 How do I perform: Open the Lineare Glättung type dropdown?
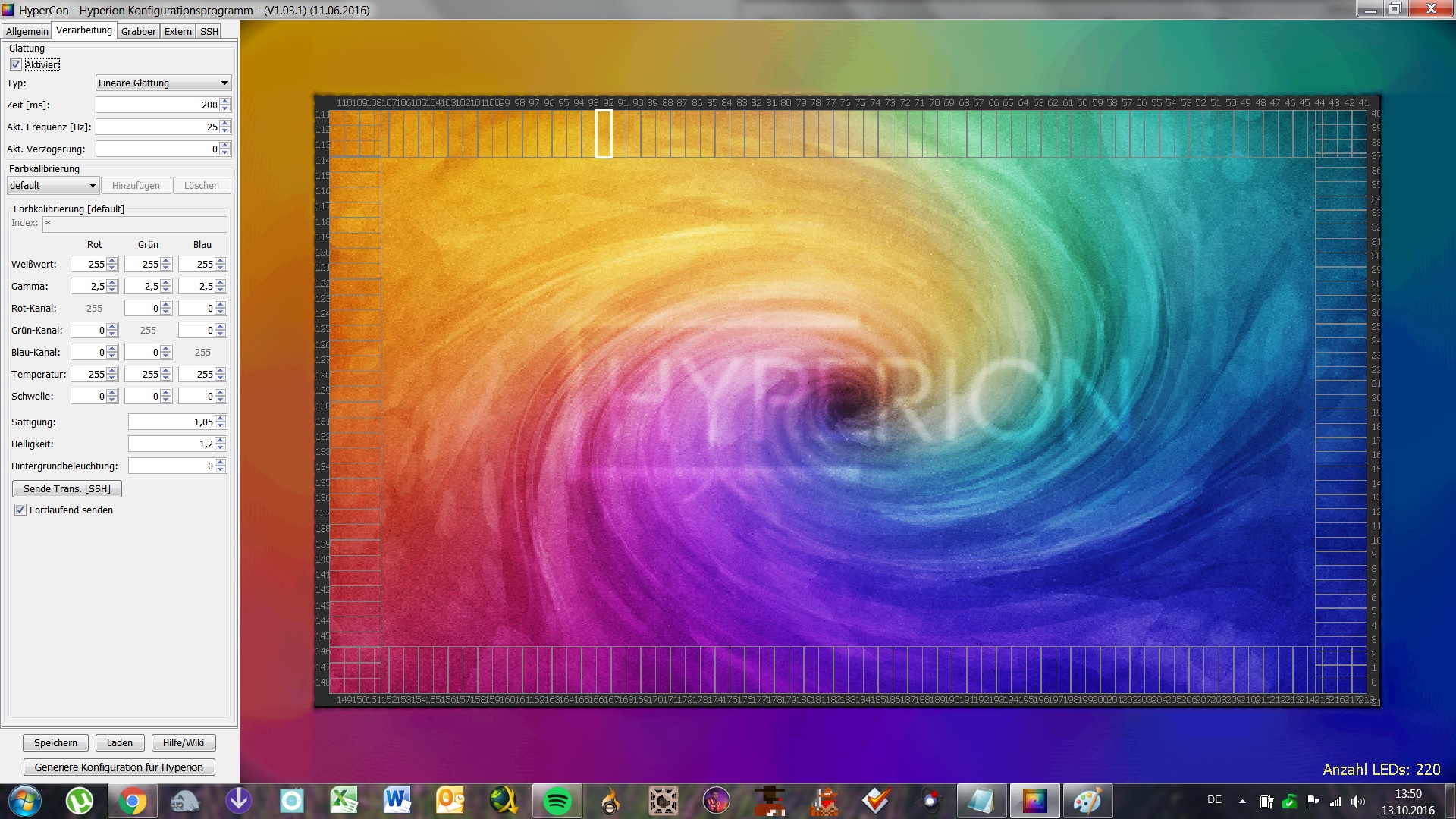click(x=163, y=83)
